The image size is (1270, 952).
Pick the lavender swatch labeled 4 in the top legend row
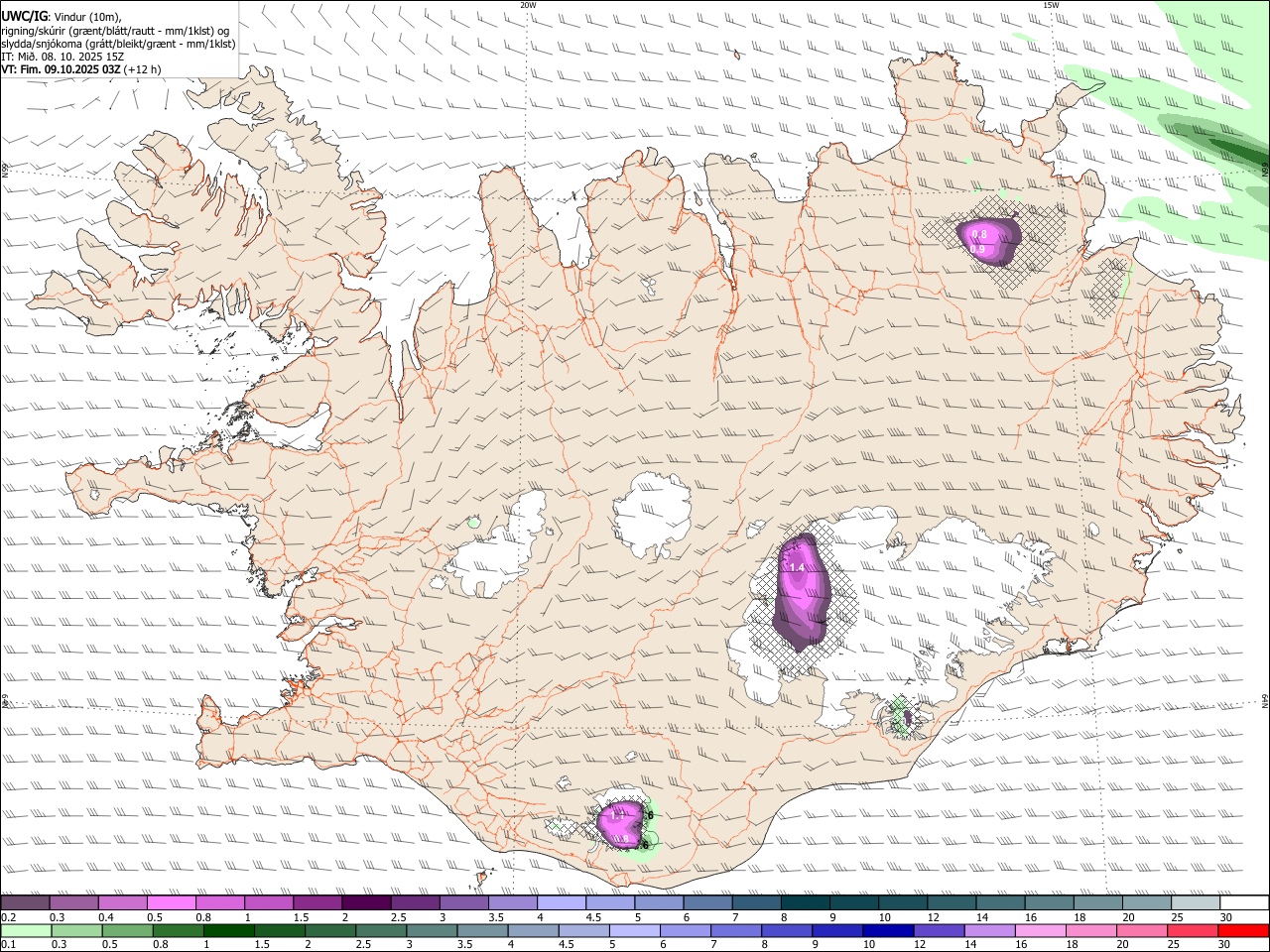tap(560, 903)
